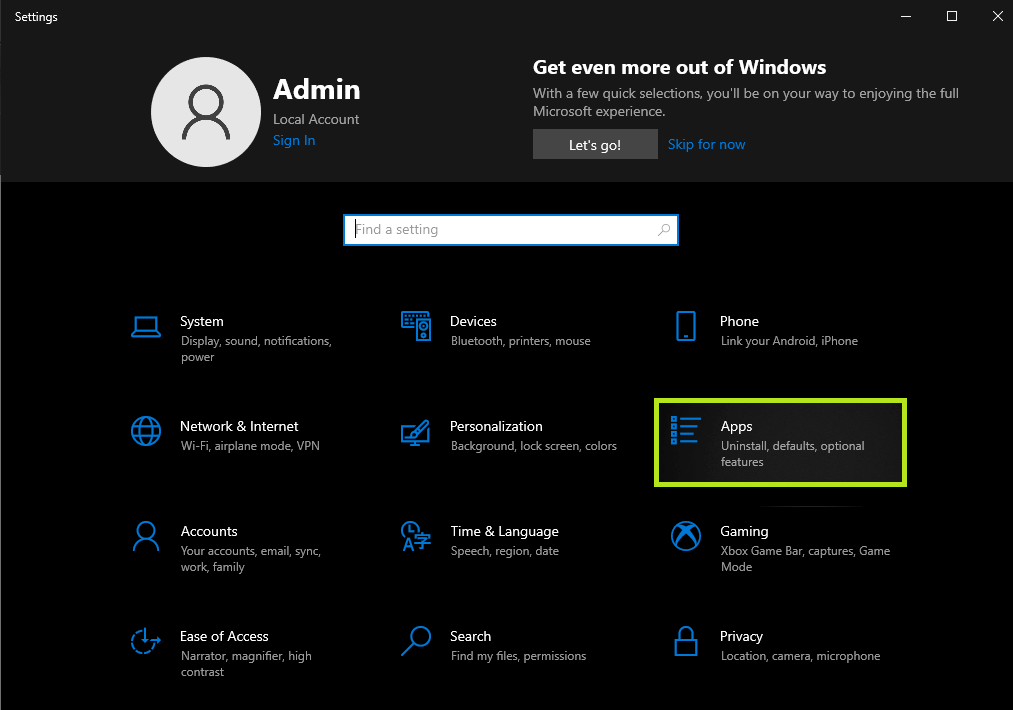The width and height of the screenshot is (1013, 710).
Task: Click the Devices keyboard and speaker icon
Action: tap(416, 326)
